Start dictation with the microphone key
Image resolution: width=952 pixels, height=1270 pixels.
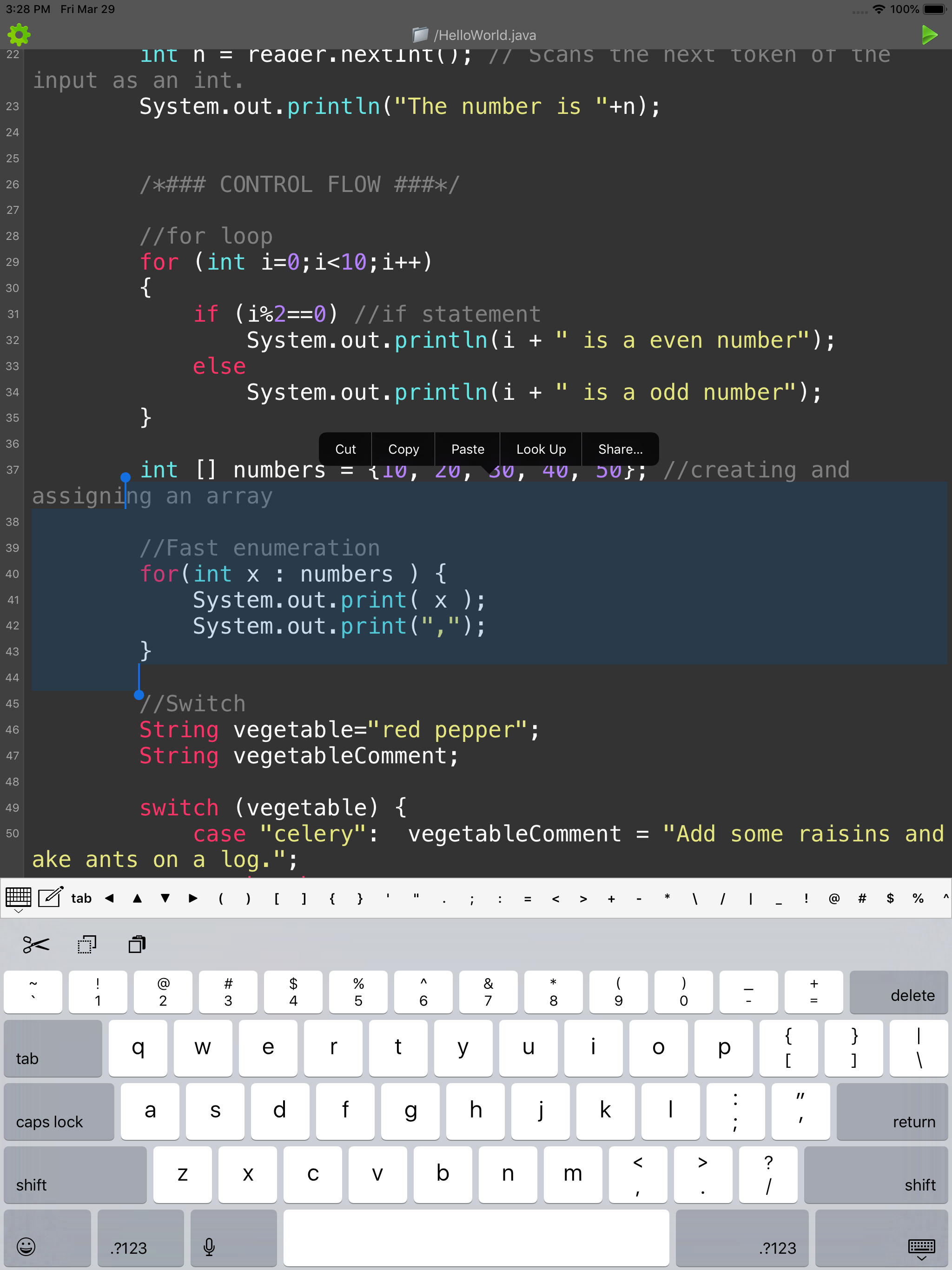pyautogui.click(x=208, y=1247)
